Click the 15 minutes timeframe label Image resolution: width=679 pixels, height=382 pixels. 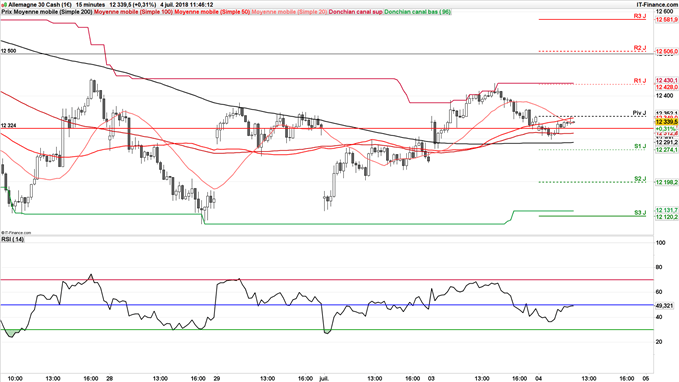click(90, 5)
